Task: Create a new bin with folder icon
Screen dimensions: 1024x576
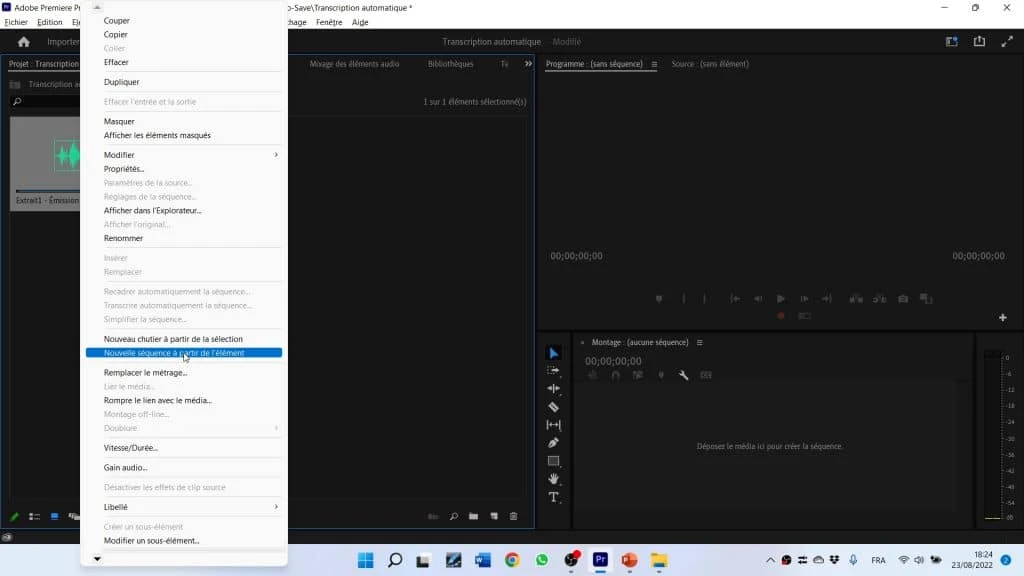Action: (x=473, y=517)
